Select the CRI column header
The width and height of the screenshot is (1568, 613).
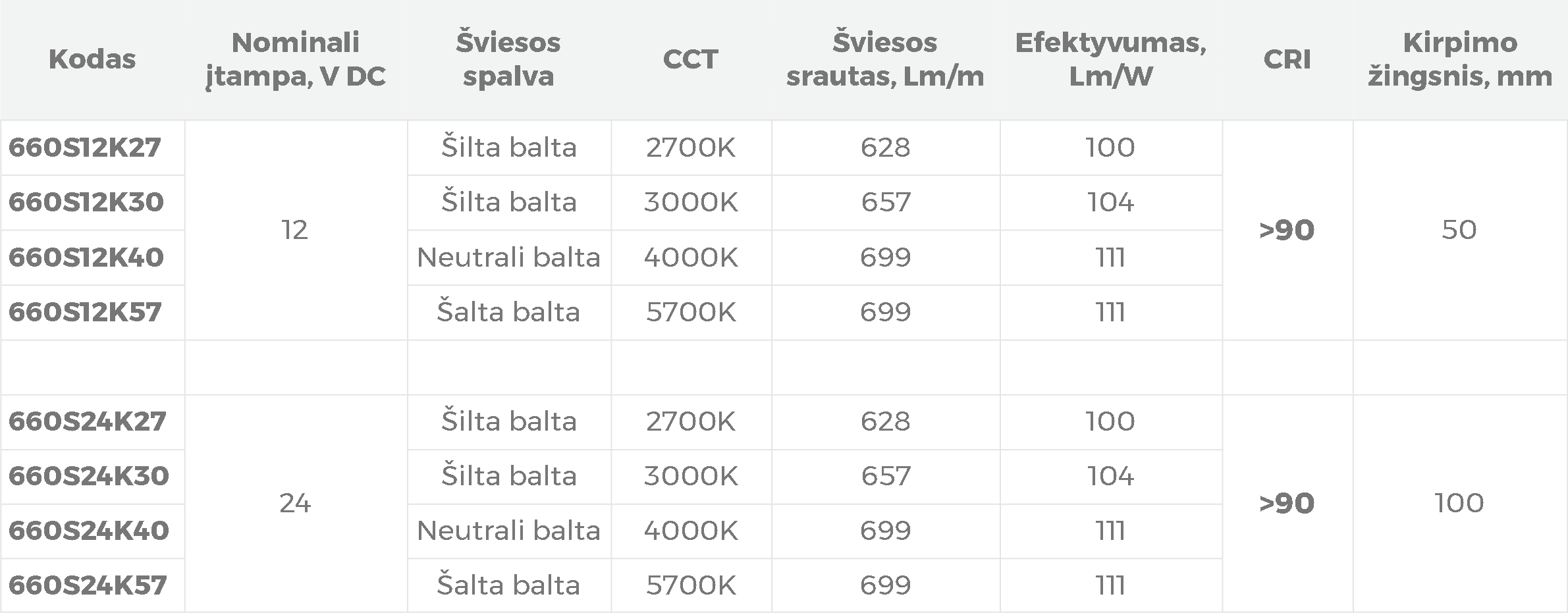tap(1287, 59)
